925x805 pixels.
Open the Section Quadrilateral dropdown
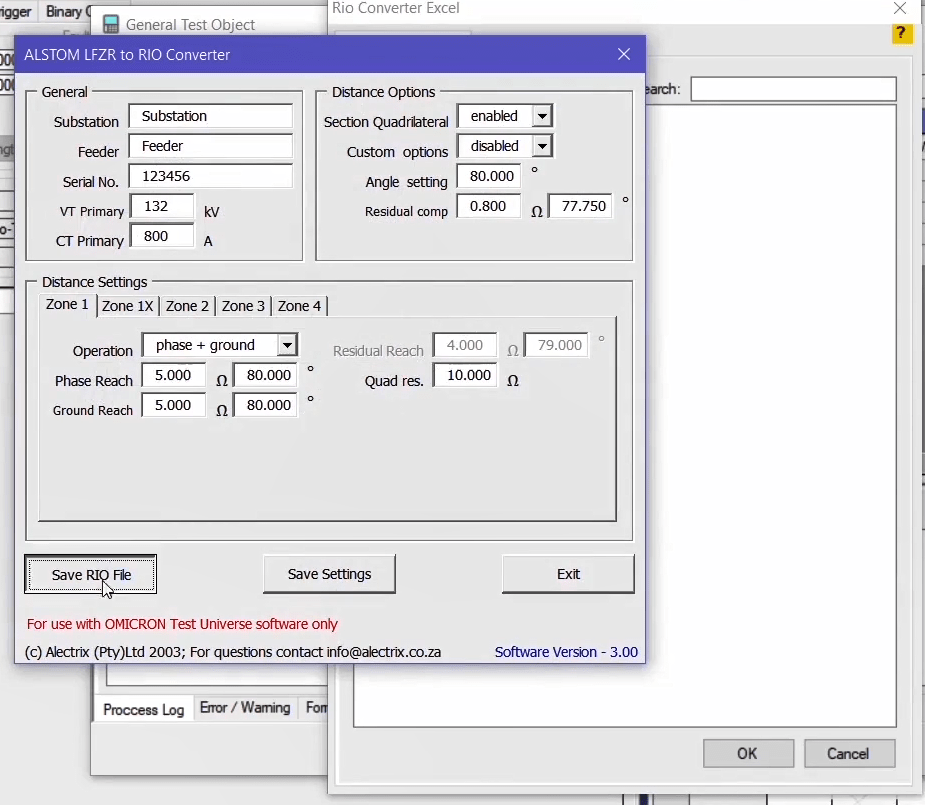click(542, 116)
